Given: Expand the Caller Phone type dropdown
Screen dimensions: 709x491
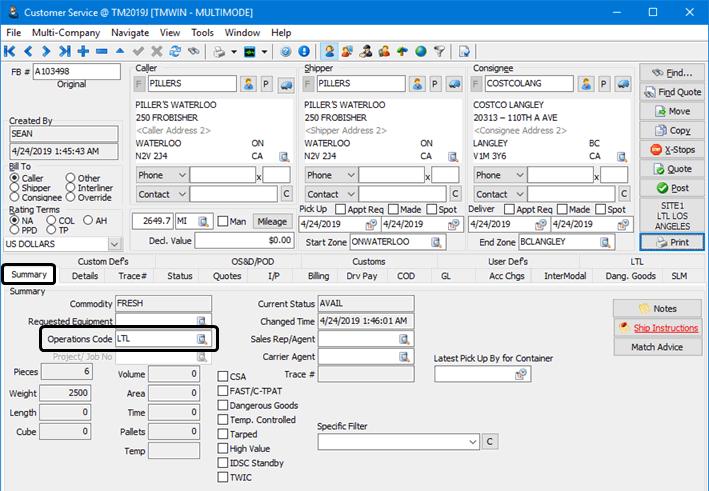Looking at the screenshot, I should pos(181,175).
